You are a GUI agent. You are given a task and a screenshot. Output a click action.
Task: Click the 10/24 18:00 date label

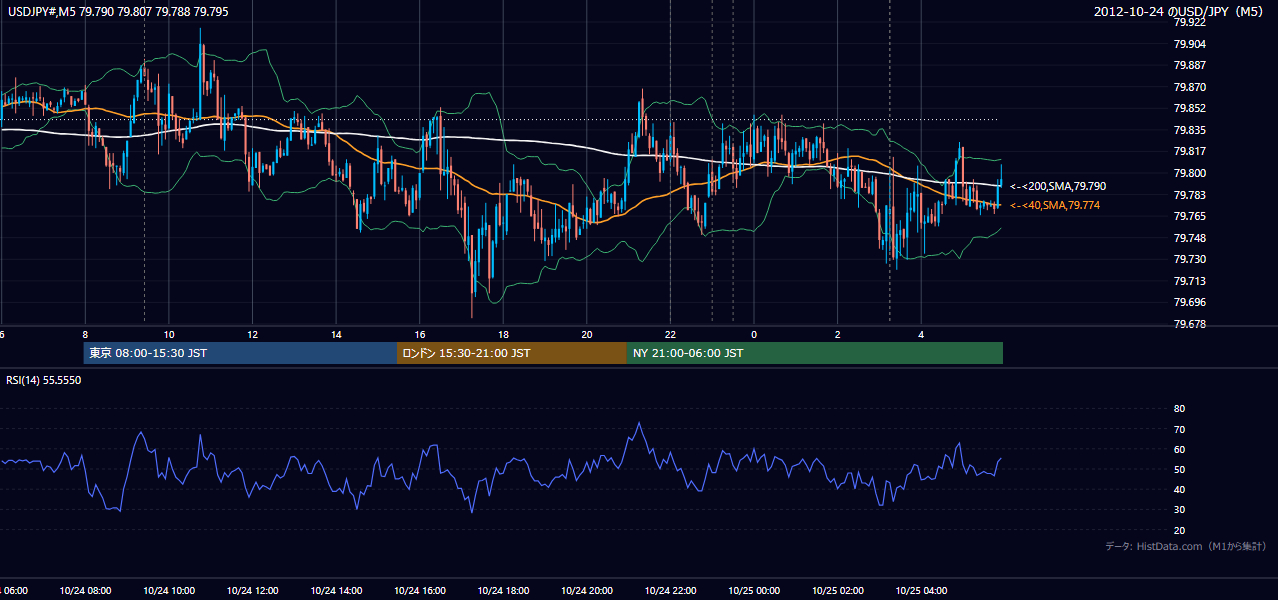coord(503,590)
